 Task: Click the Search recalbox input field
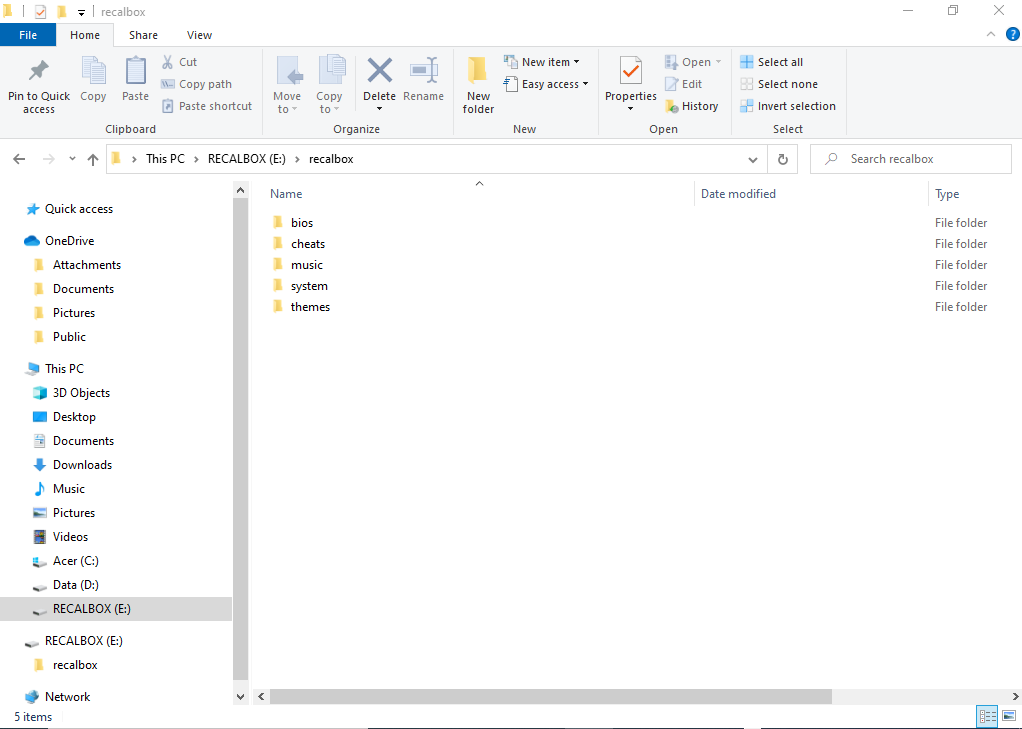tap(911, 159)
